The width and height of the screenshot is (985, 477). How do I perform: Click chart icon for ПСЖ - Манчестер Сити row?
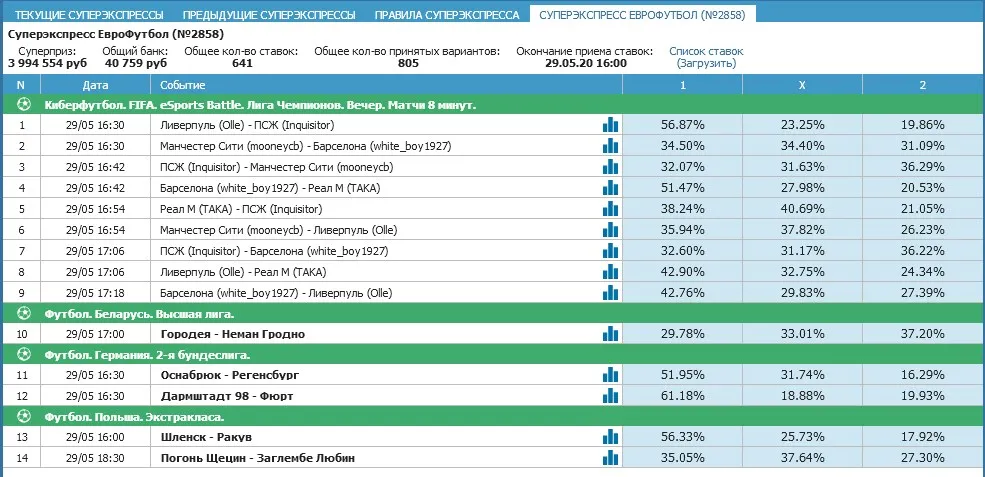pos(610,167)
